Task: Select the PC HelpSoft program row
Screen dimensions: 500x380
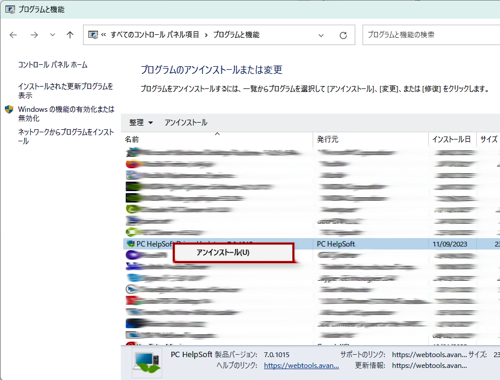Action: pos(311,244)
